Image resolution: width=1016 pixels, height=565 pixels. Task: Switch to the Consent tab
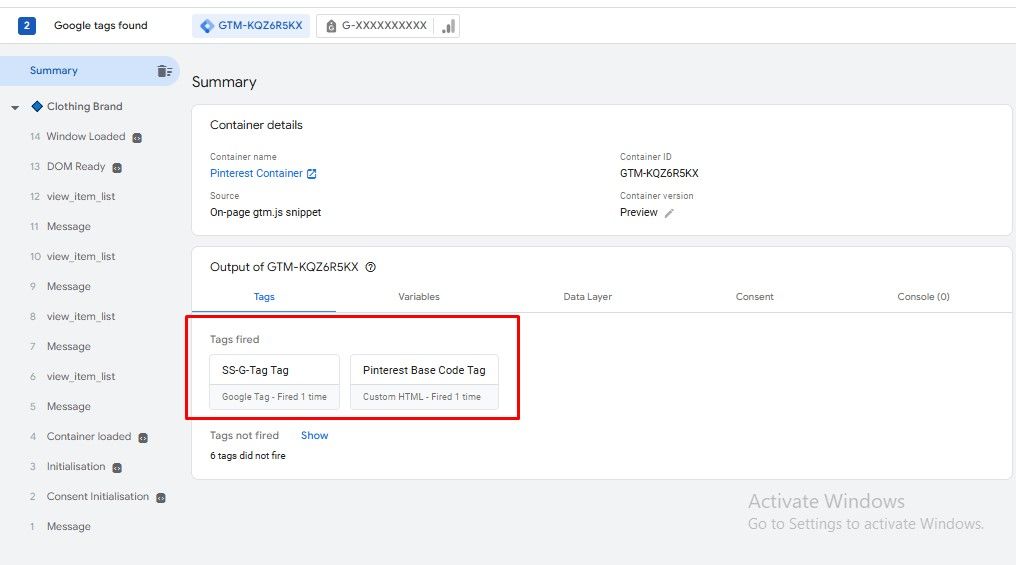754,297
